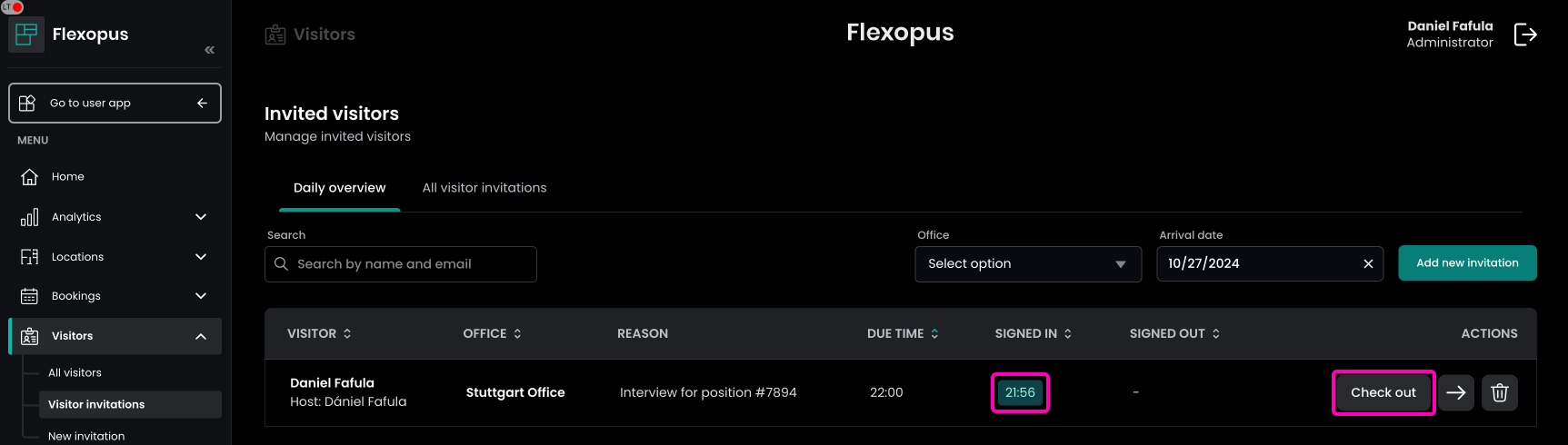The width and height of the screenshot is (1568, 445).
Task: Click the logout icon beside Administrator
Action: (x=1524, y=35)
